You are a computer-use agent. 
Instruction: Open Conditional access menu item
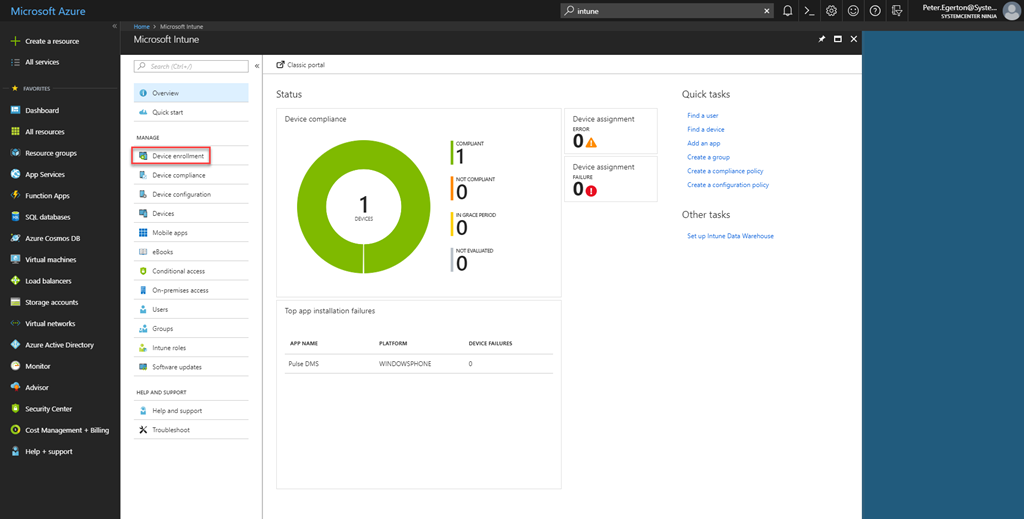(178, 271)
